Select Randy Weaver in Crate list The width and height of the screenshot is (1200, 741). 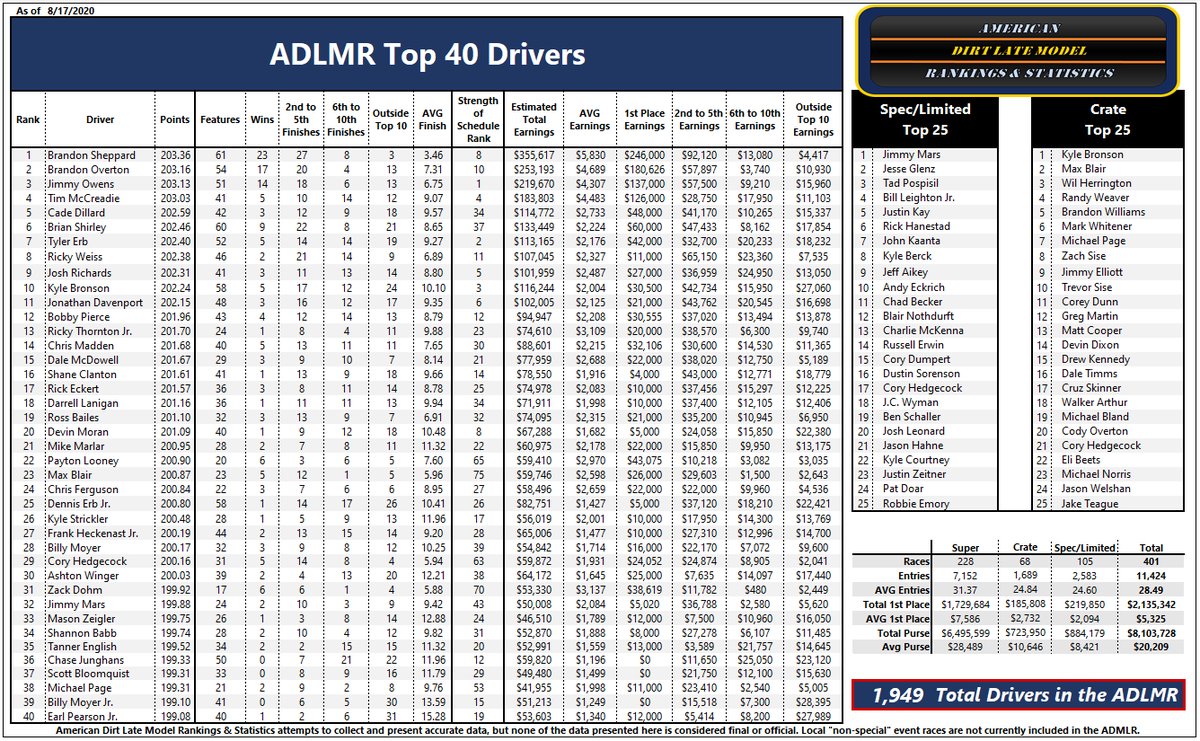(x=1095, y=198)
